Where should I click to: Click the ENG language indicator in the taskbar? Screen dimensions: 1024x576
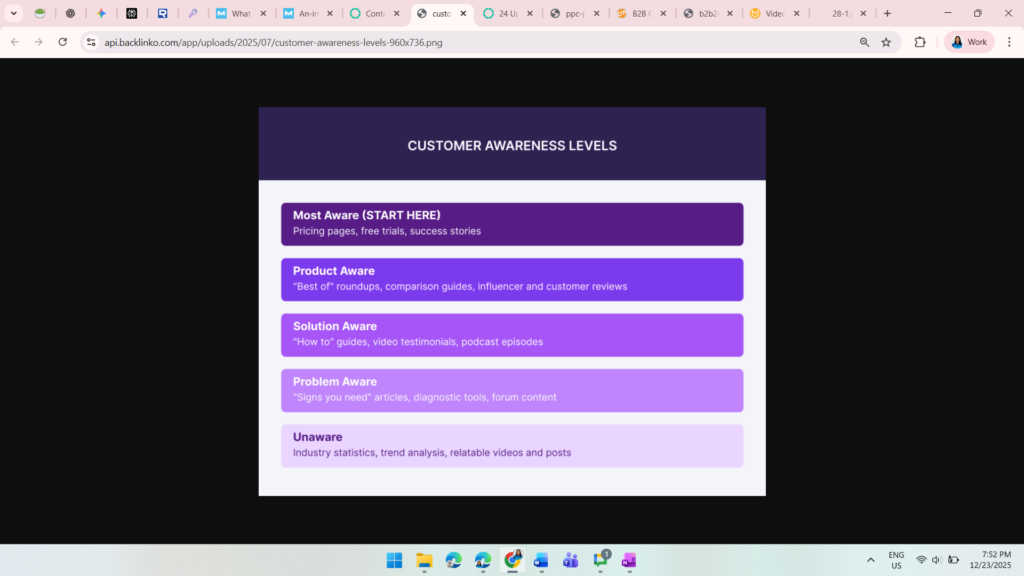[x=896, y=560]
